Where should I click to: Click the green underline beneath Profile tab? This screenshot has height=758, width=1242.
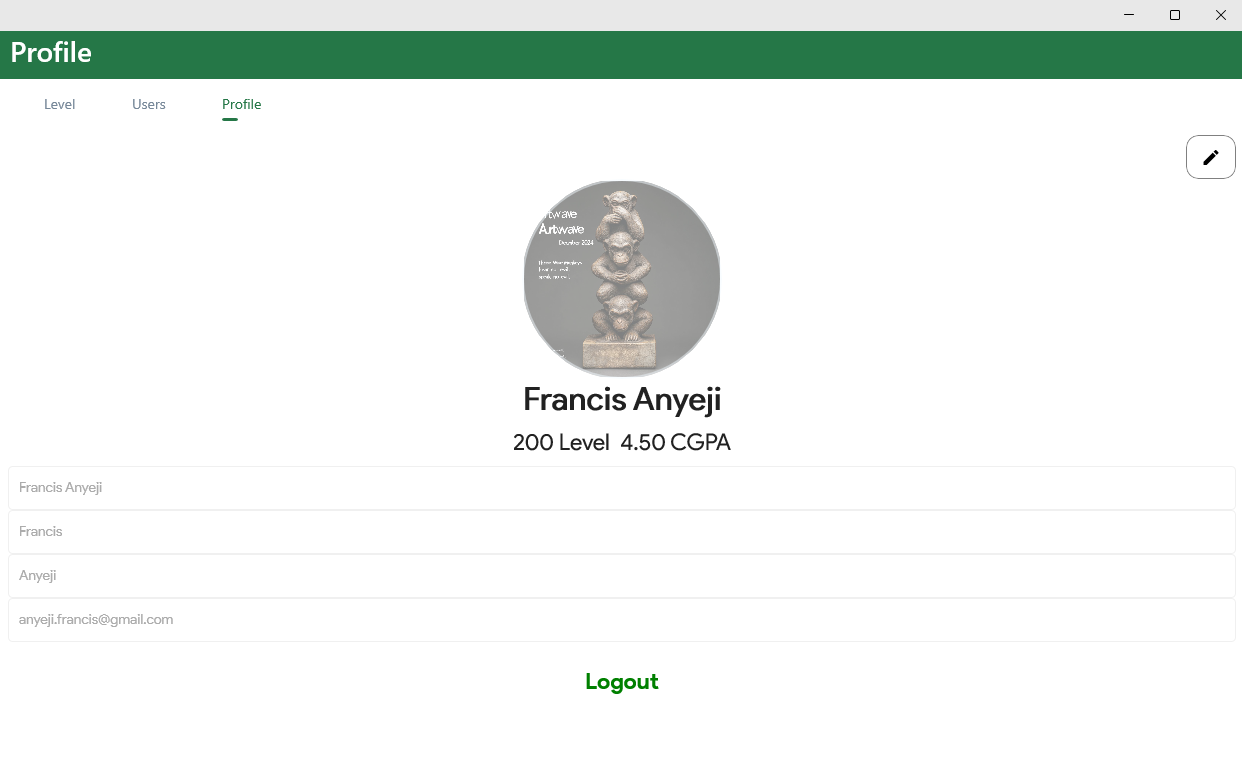pos(230,119)
